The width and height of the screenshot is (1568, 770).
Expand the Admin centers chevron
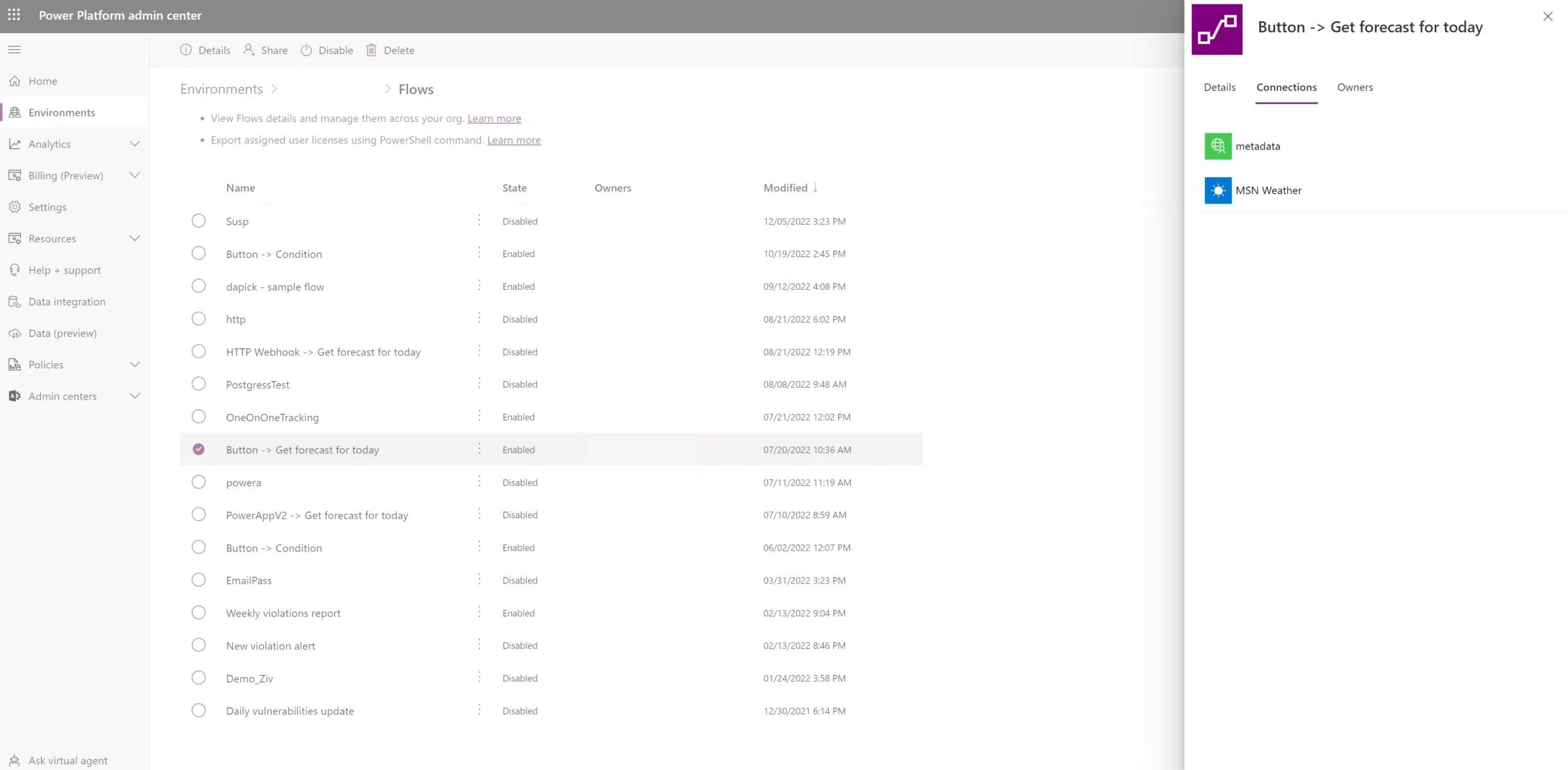(x=135, y=396)
